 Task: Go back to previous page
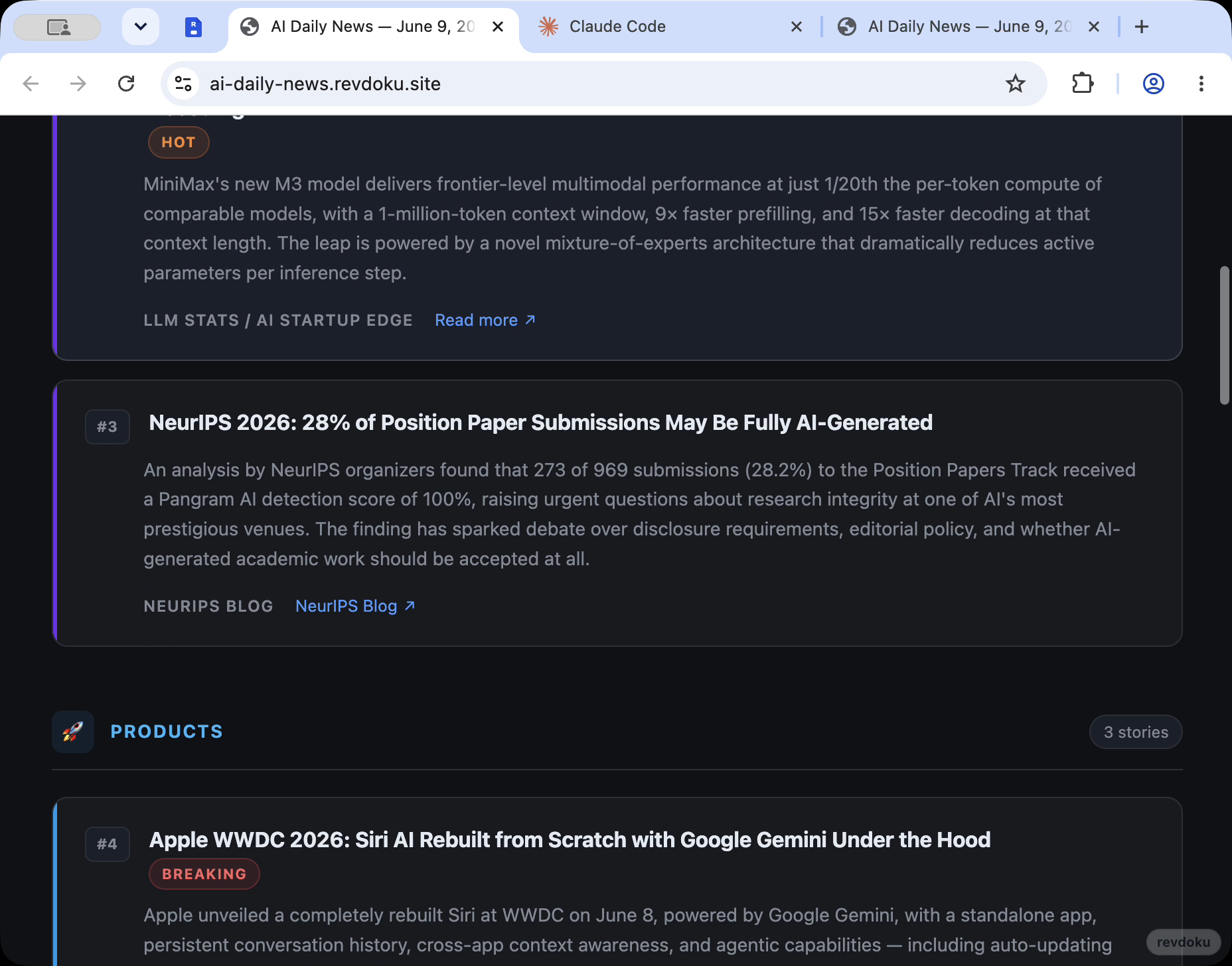point(31,84)
